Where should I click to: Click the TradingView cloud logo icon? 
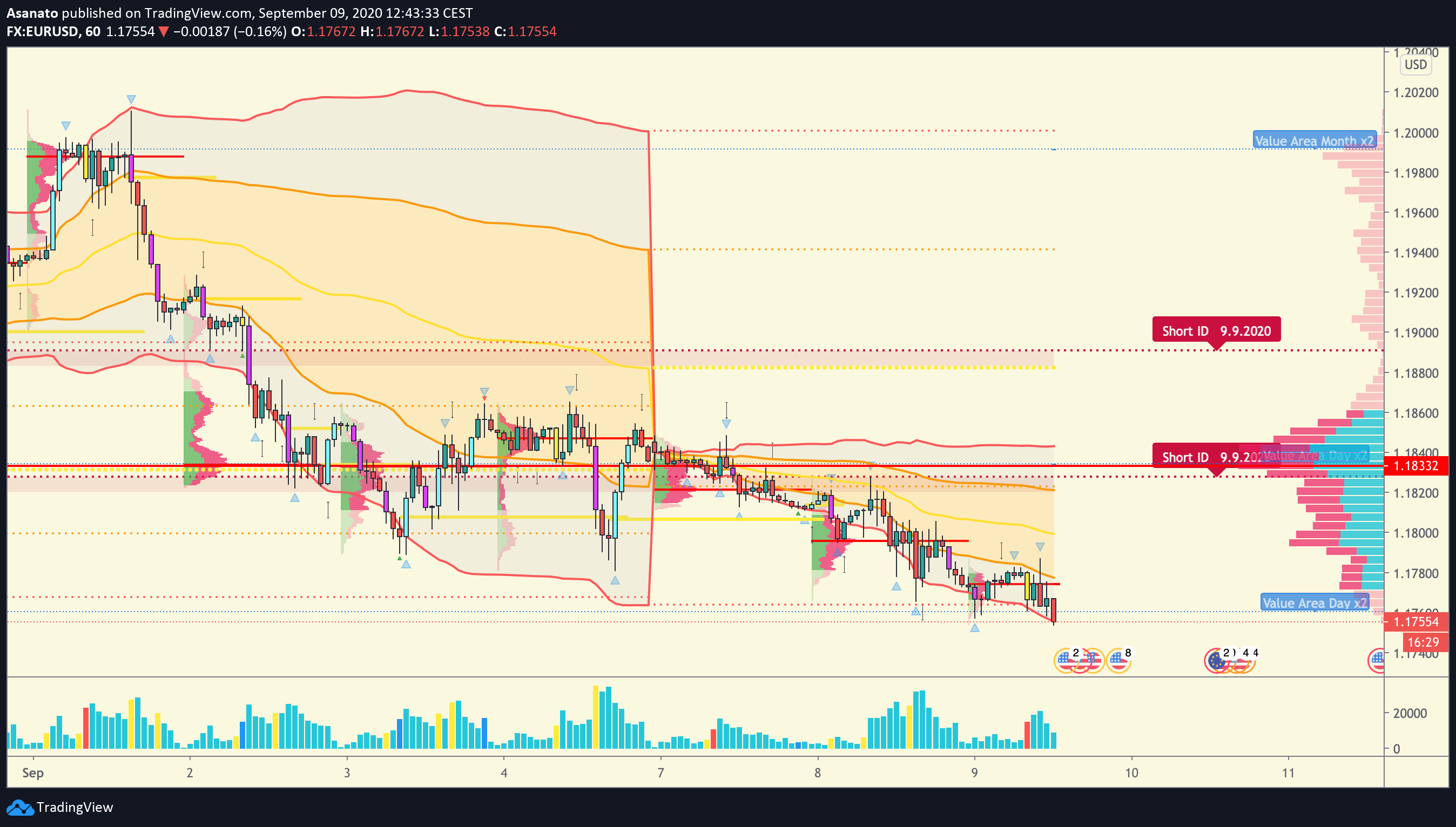[20, 807]
